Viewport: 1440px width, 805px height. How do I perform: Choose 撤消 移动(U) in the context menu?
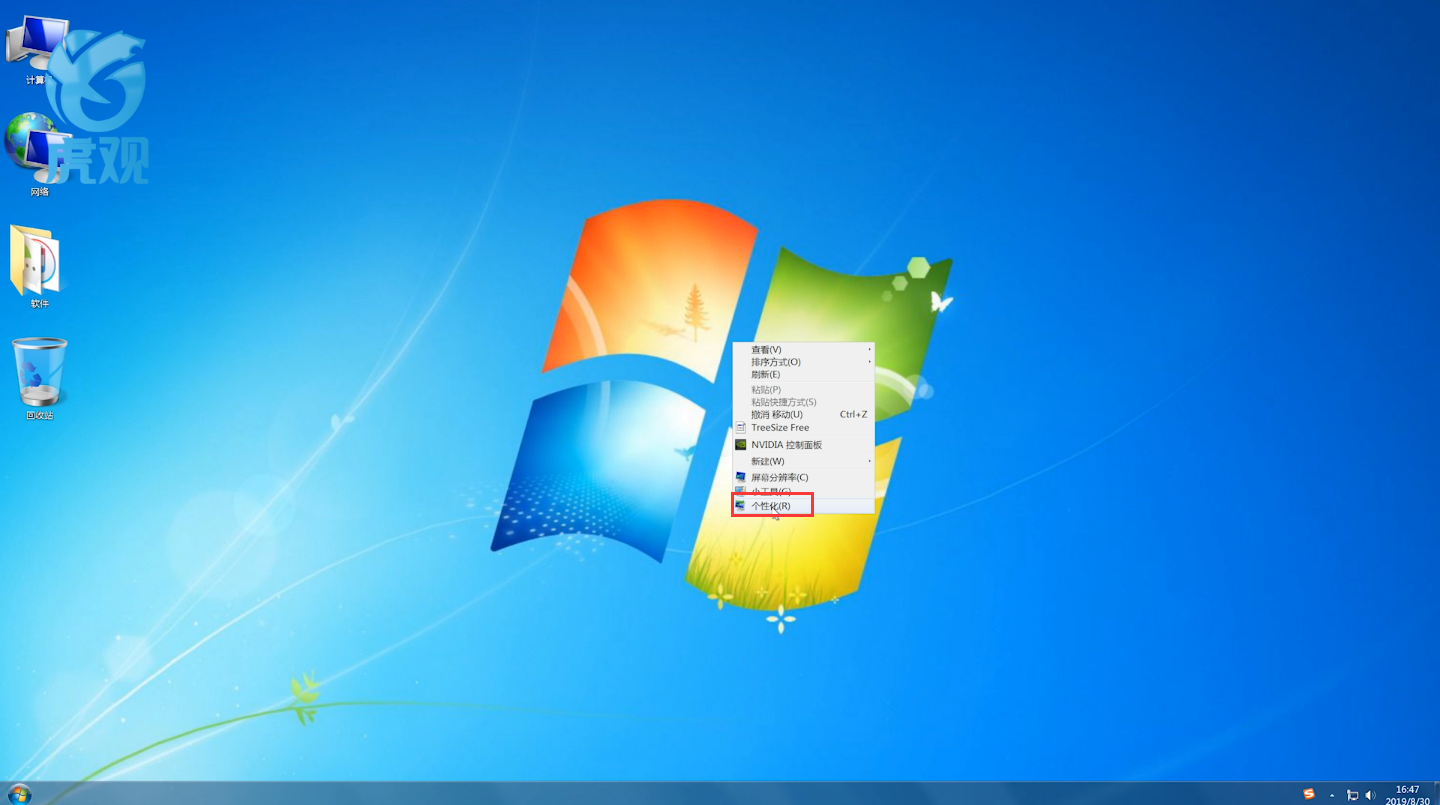pos(804,414)
